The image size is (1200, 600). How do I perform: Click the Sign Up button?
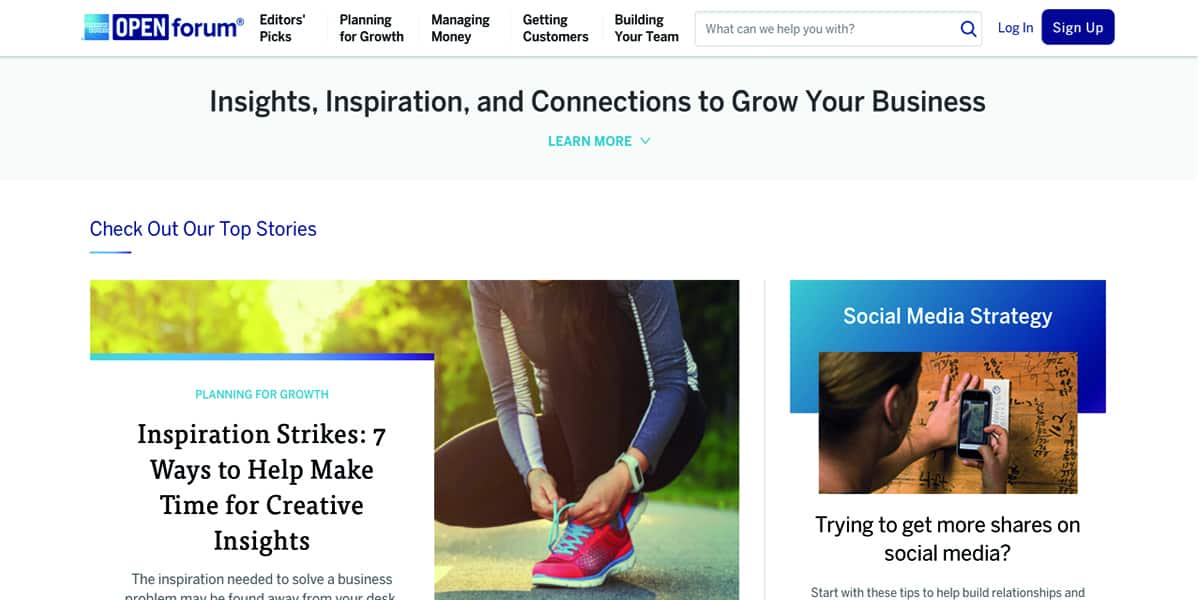(1078, 28)
